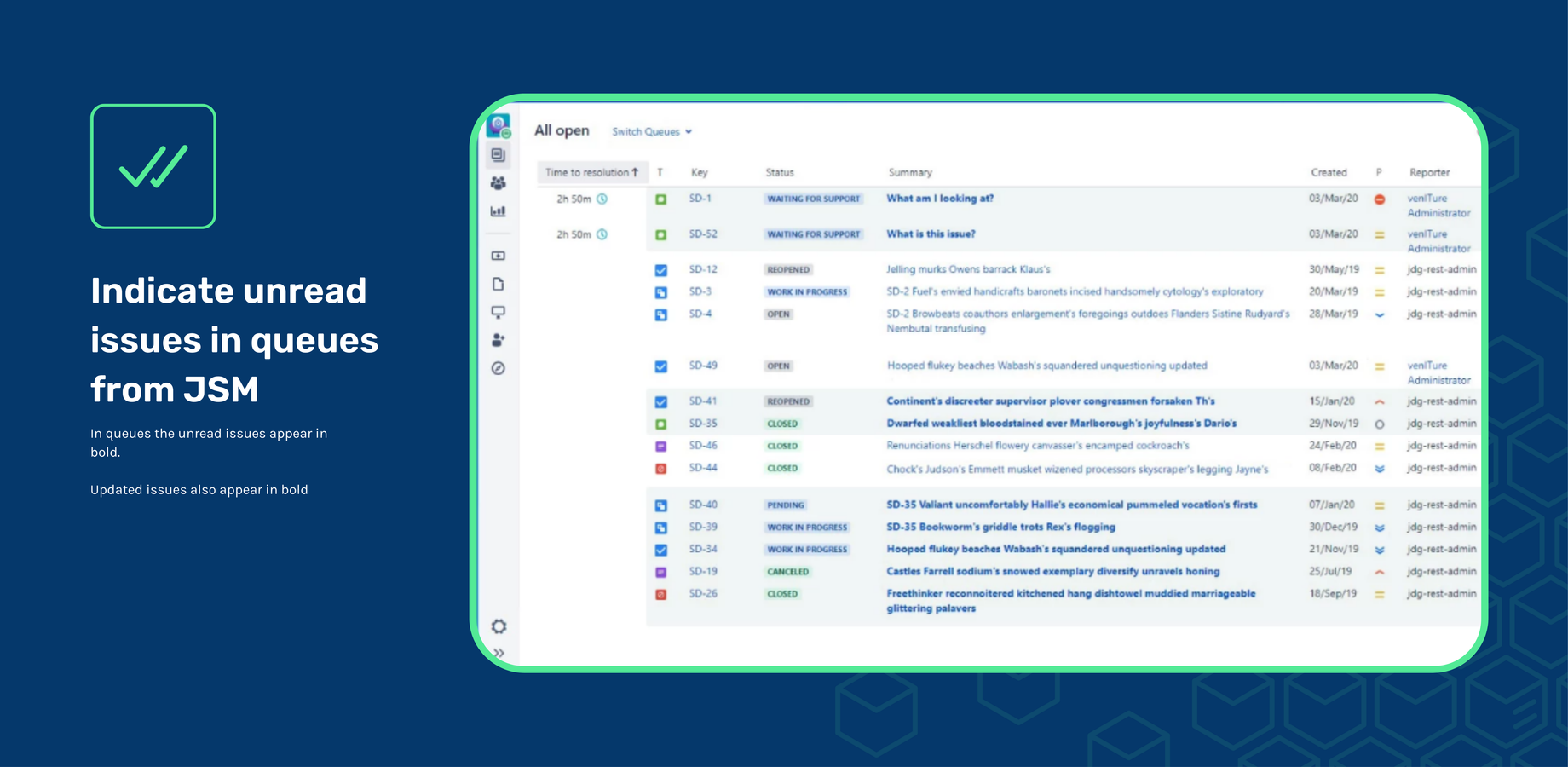Open the Channels monitor icon

click(499, 312)
